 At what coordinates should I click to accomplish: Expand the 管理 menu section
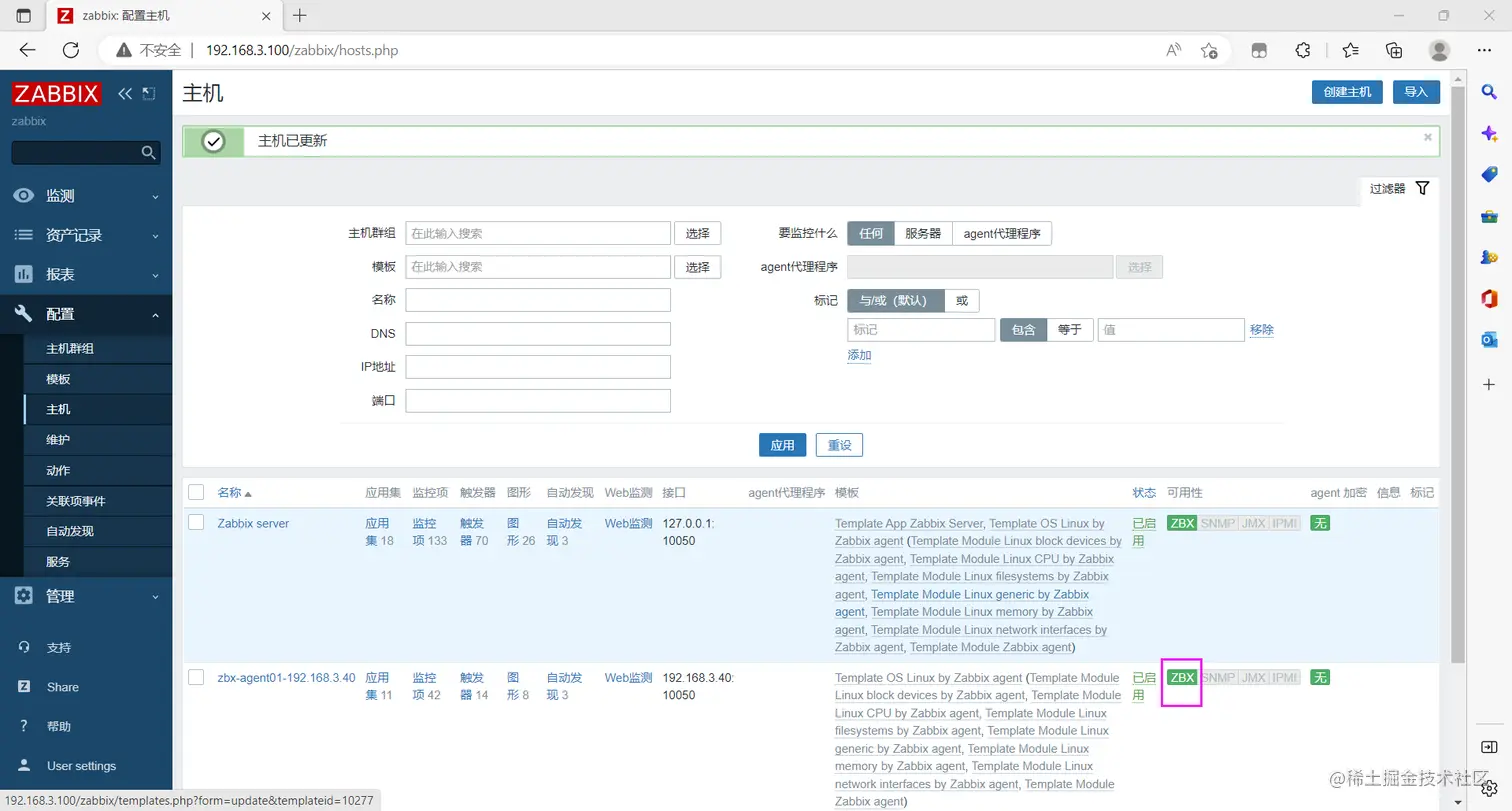point(86,596)
